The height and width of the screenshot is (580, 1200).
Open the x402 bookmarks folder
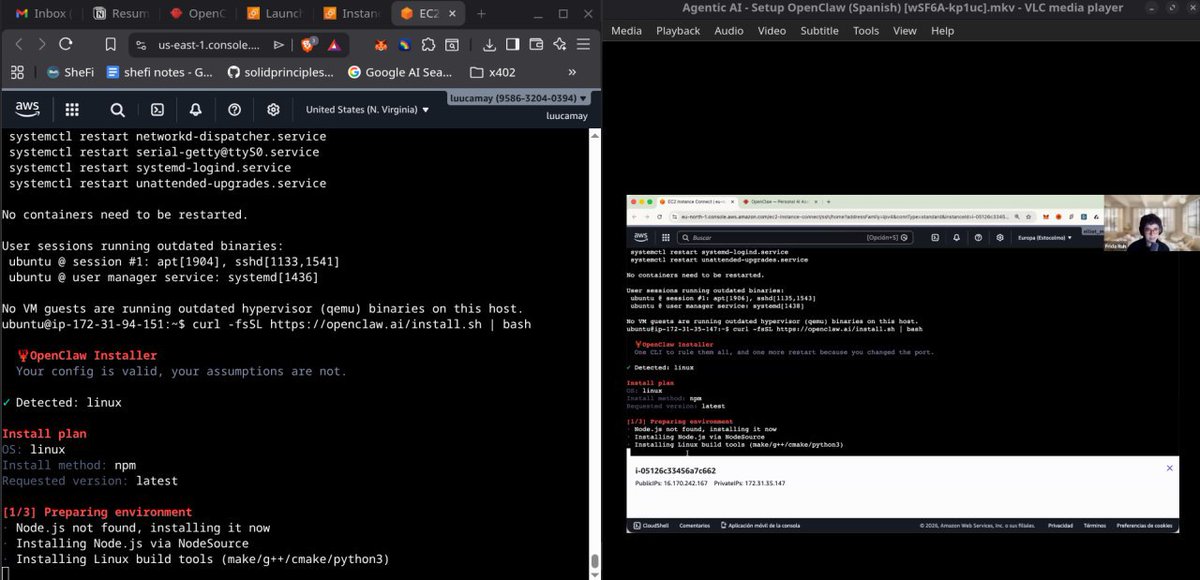click(x=495, y=72)
